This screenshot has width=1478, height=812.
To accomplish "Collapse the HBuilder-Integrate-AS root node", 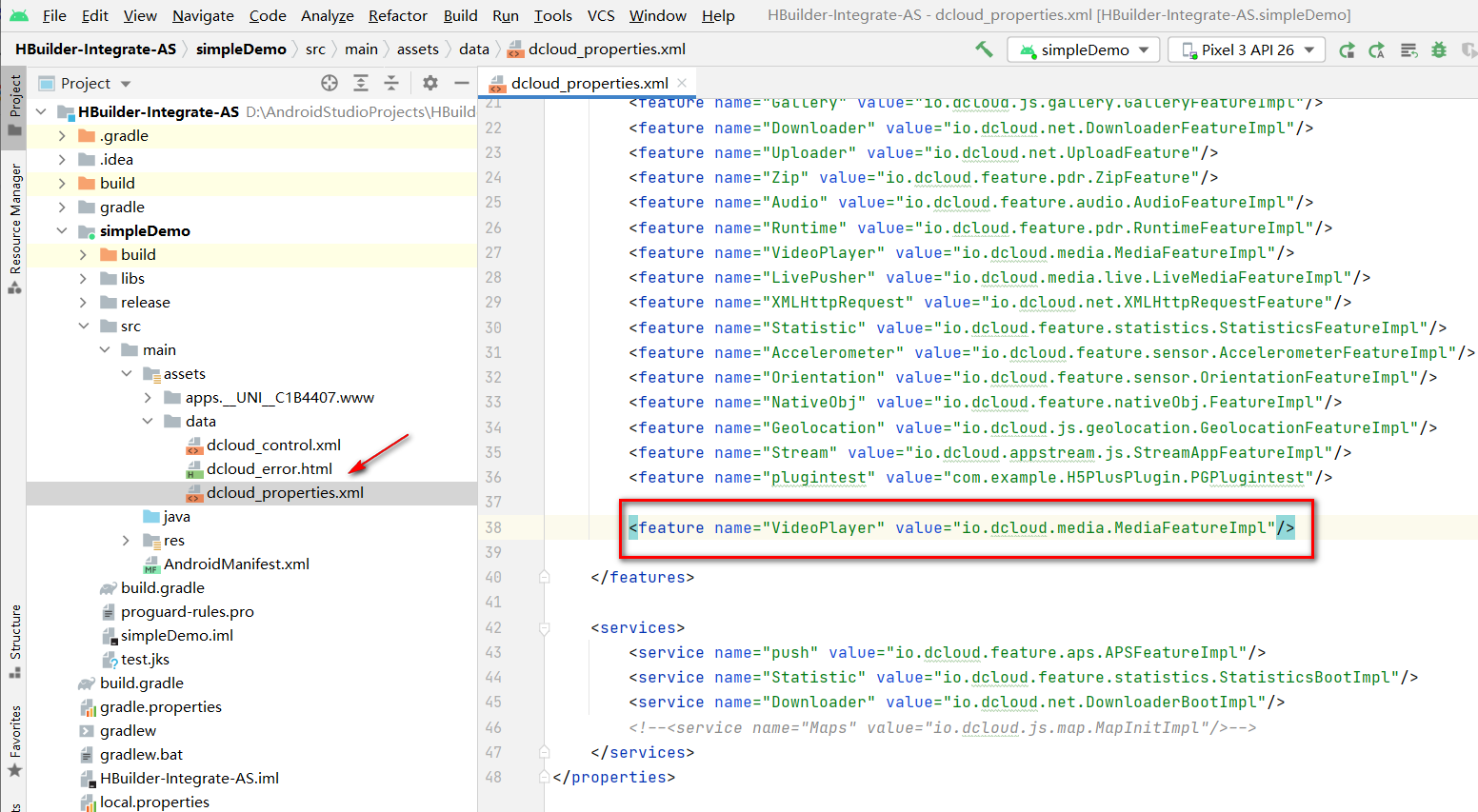I will click(41, 111).
